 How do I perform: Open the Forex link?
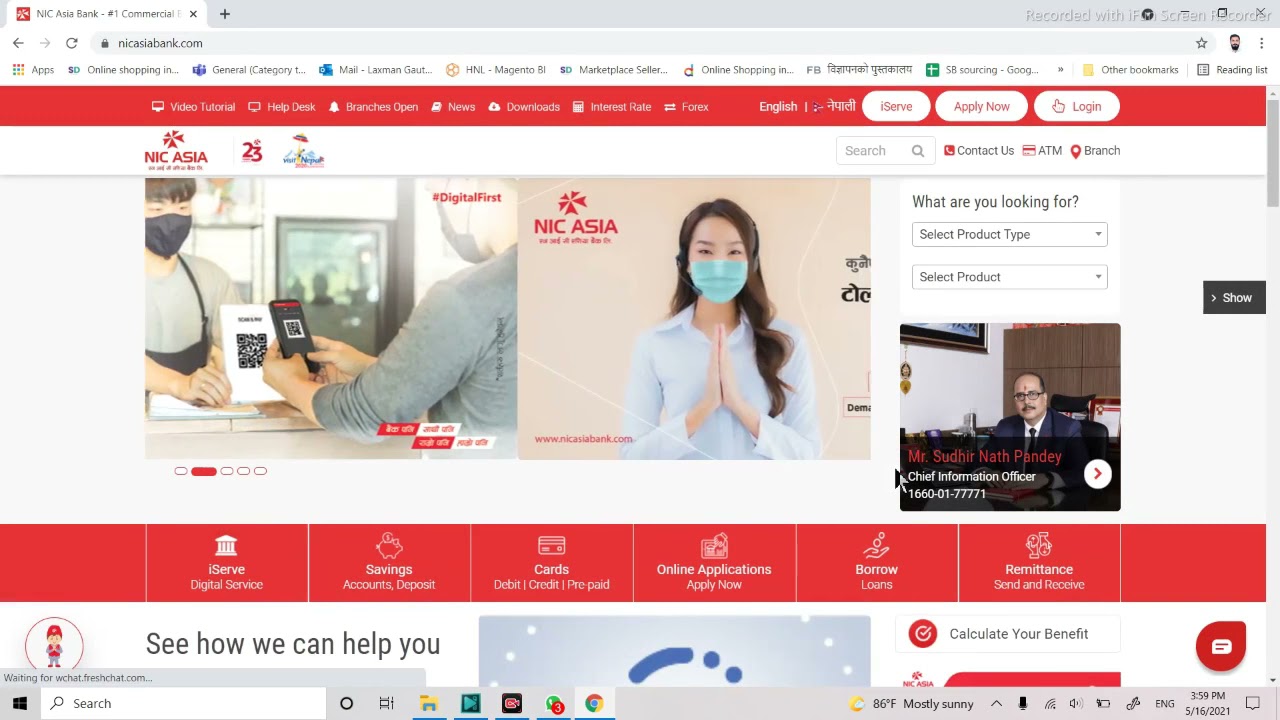[x=686, y=107]
